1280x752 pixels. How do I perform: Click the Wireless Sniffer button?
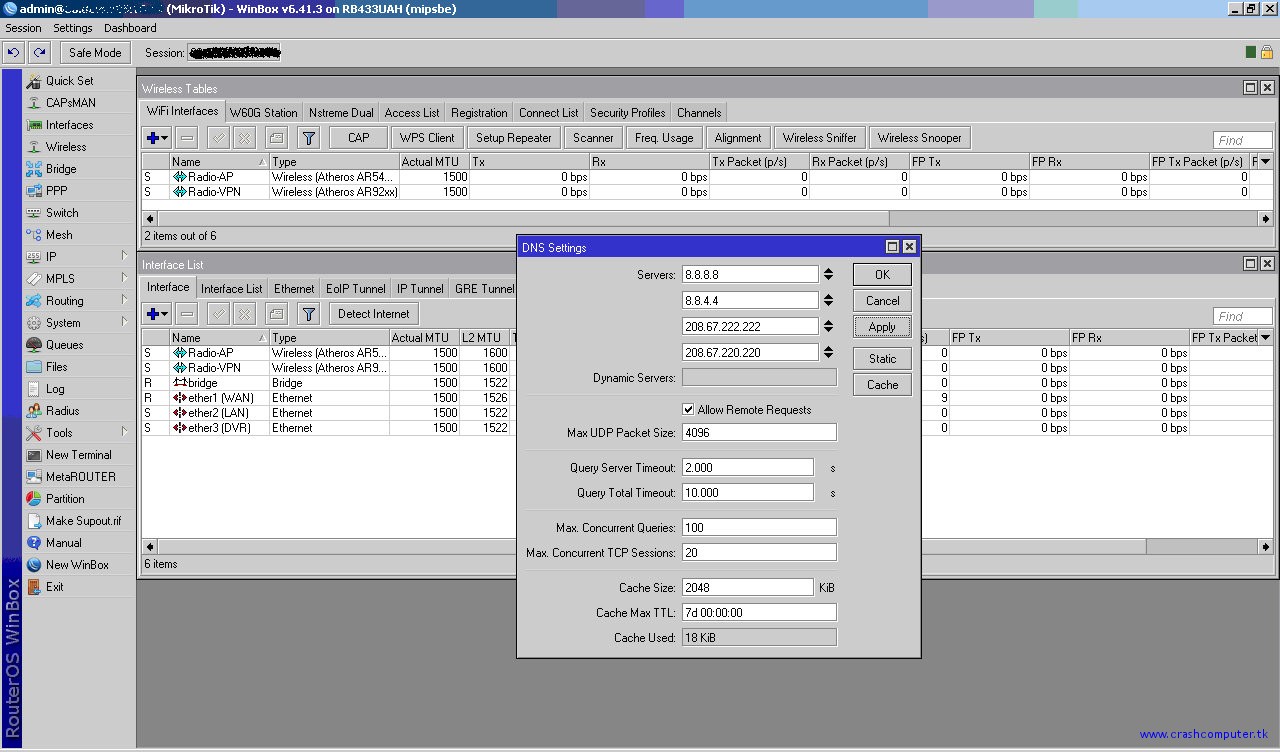(819, 138)
